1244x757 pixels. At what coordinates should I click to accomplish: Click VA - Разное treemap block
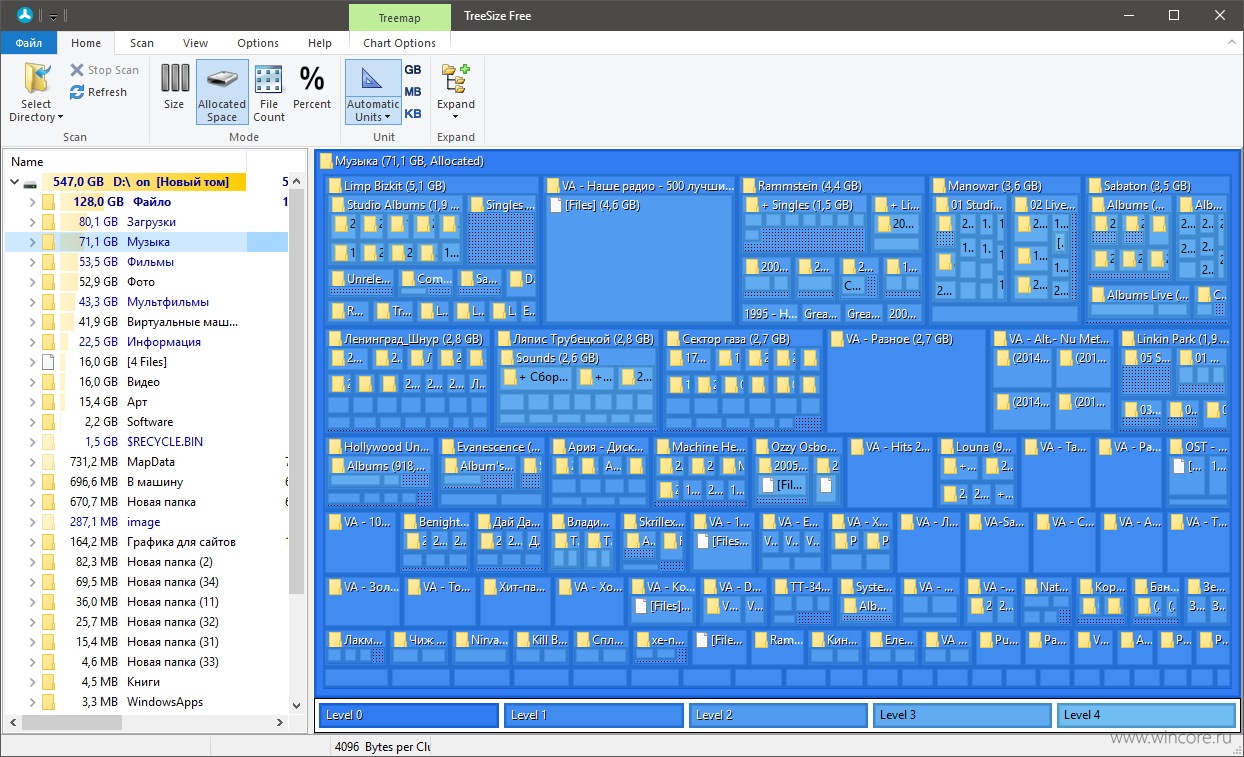[x=905, y=380]
